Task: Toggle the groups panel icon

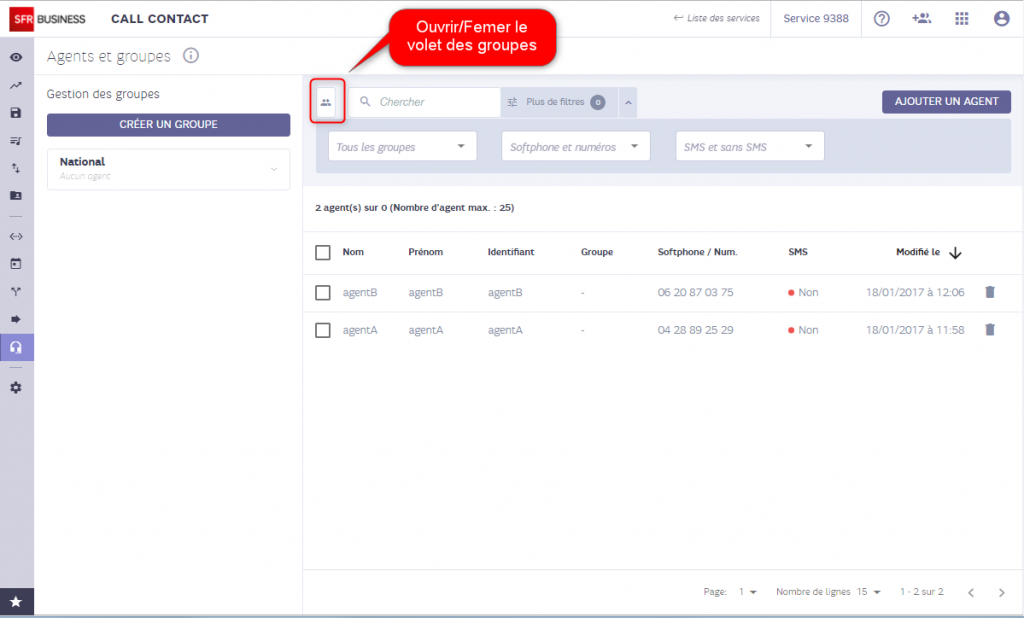Action: pos(326,103)
